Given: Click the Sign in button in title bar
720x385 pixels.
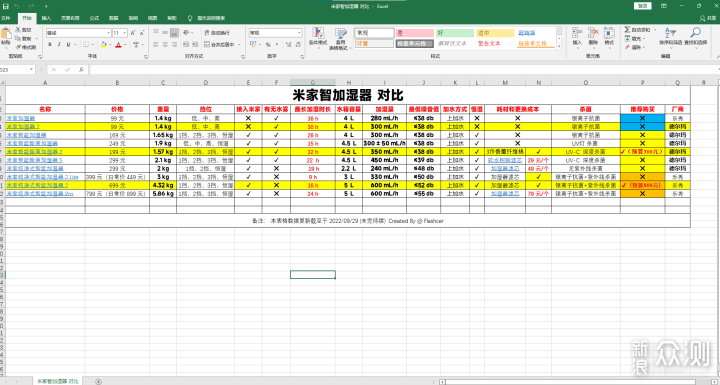Looking at the screenshot, I should (643, 6).
